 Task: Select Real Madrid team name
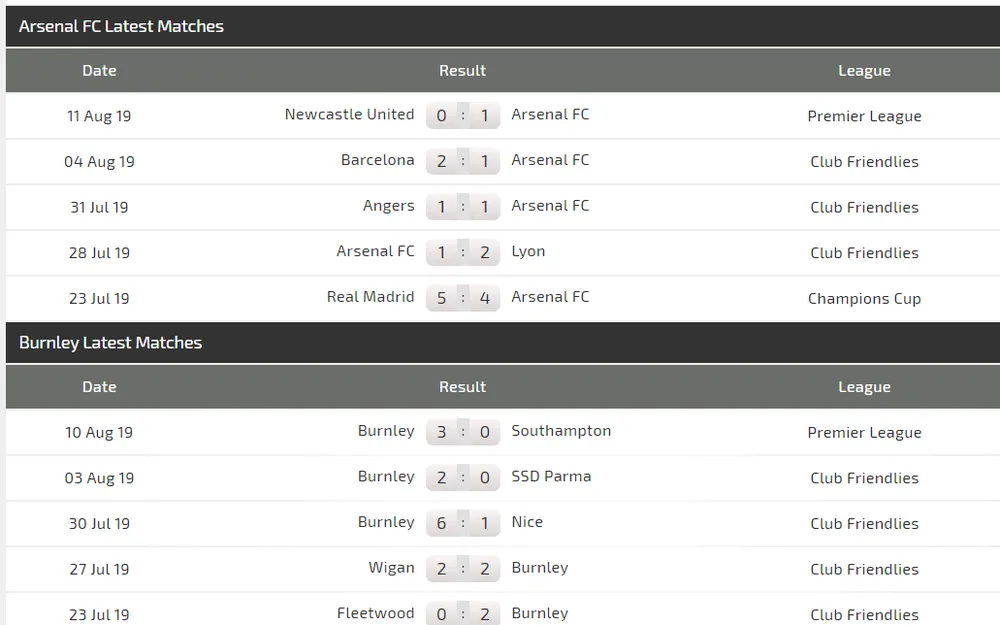[370, 297]
